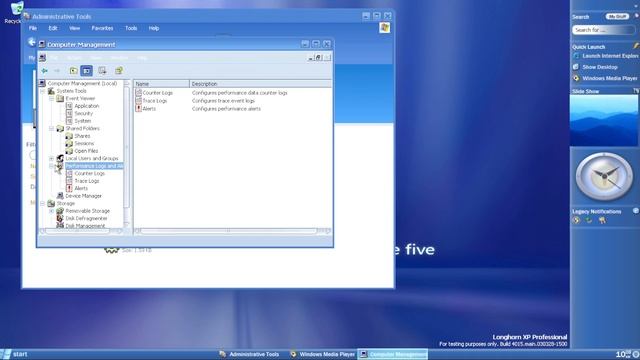
Task: Launch Internet Explorer from Quick Launch
Action: tap(606, 56)
